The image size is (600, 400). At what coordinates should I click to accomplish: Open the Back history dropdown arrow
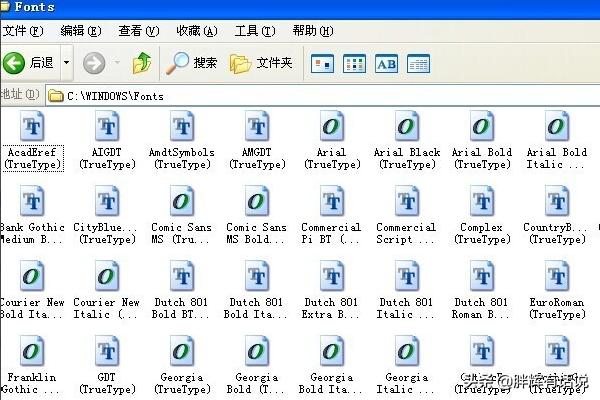[67, 62]
